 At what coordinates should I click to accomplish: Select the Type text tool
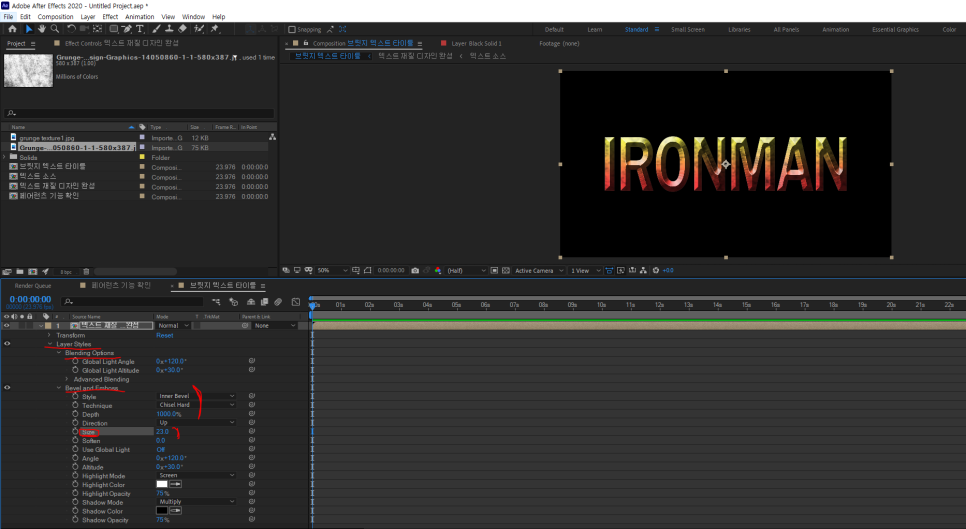[x=140, y=29]
